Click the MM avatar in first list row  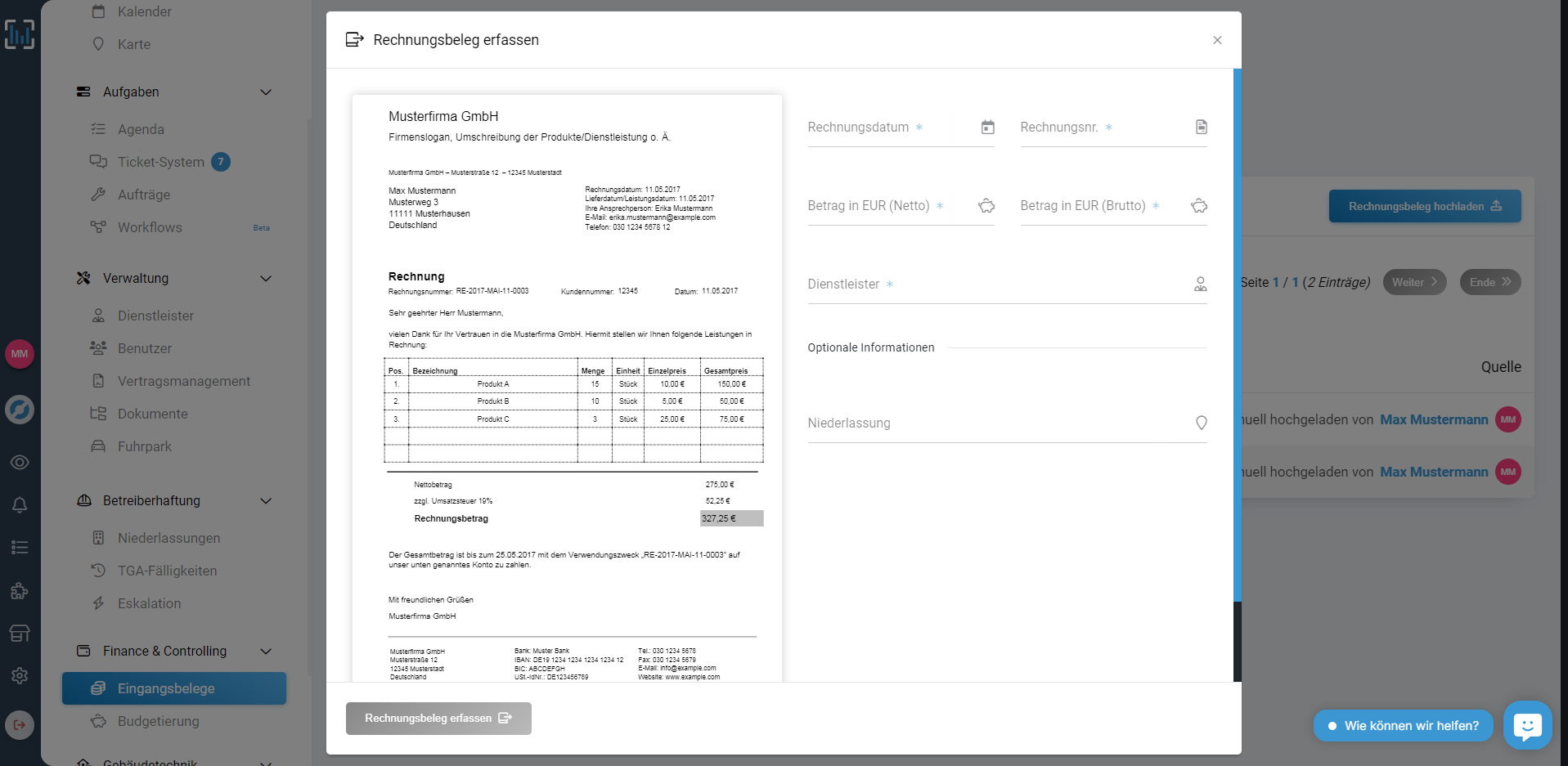tap(1508, 419)
